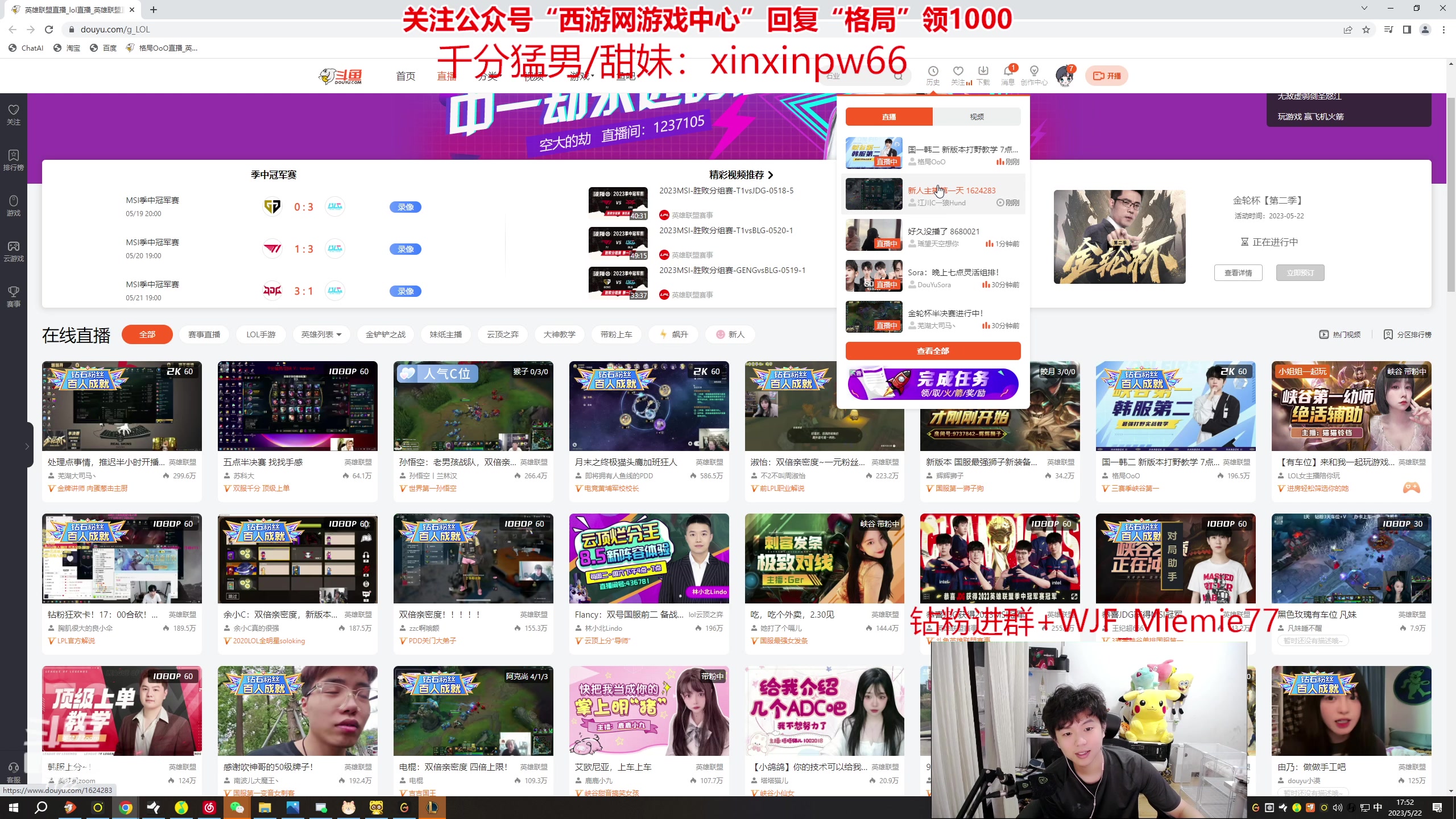Click 录像 for the 05/21 19:00 match
The width and height of the screenshot is (1456, 819).
click(406, 291)
